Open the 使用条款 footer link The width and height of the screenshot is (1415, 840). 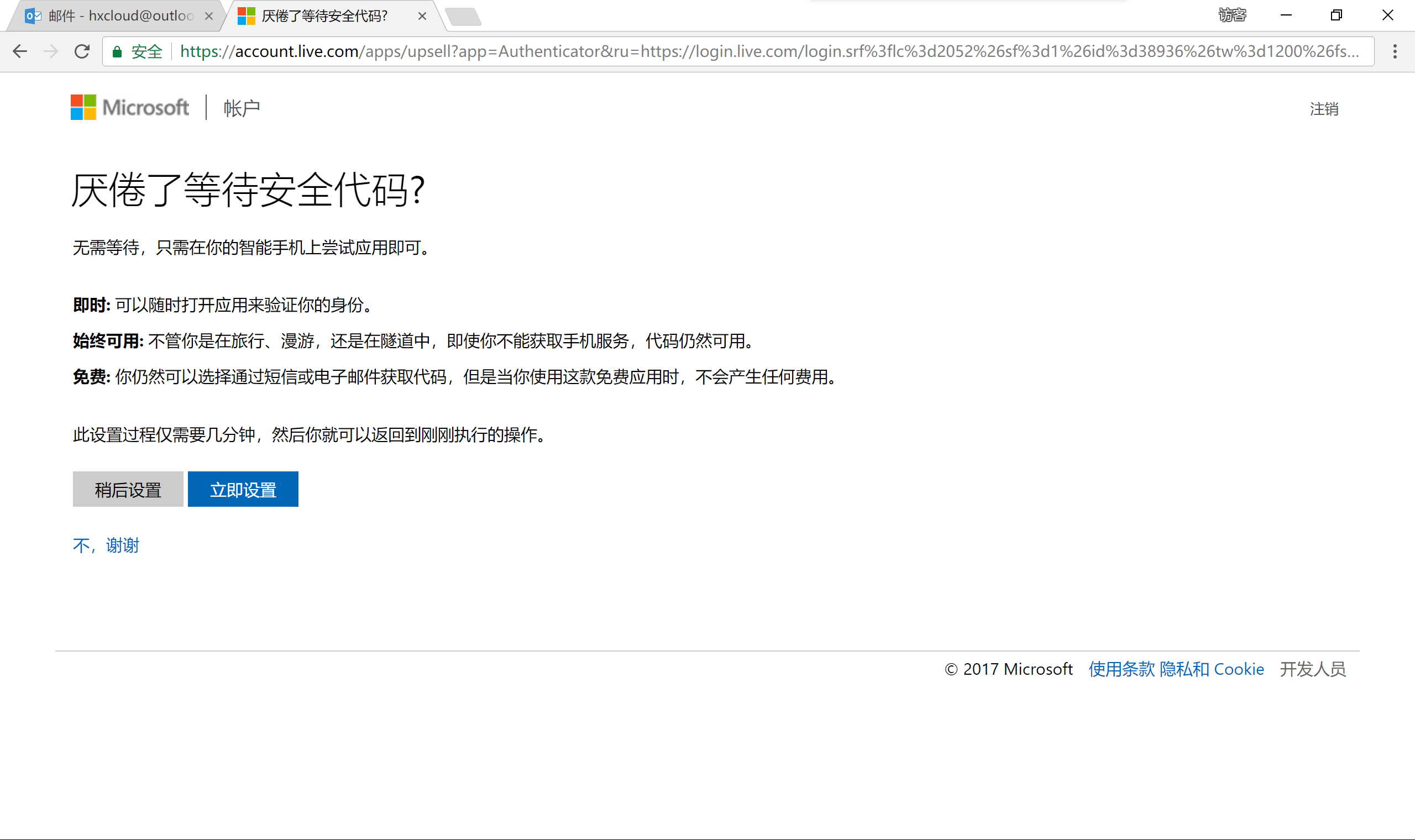click(x=1121, y=669)
